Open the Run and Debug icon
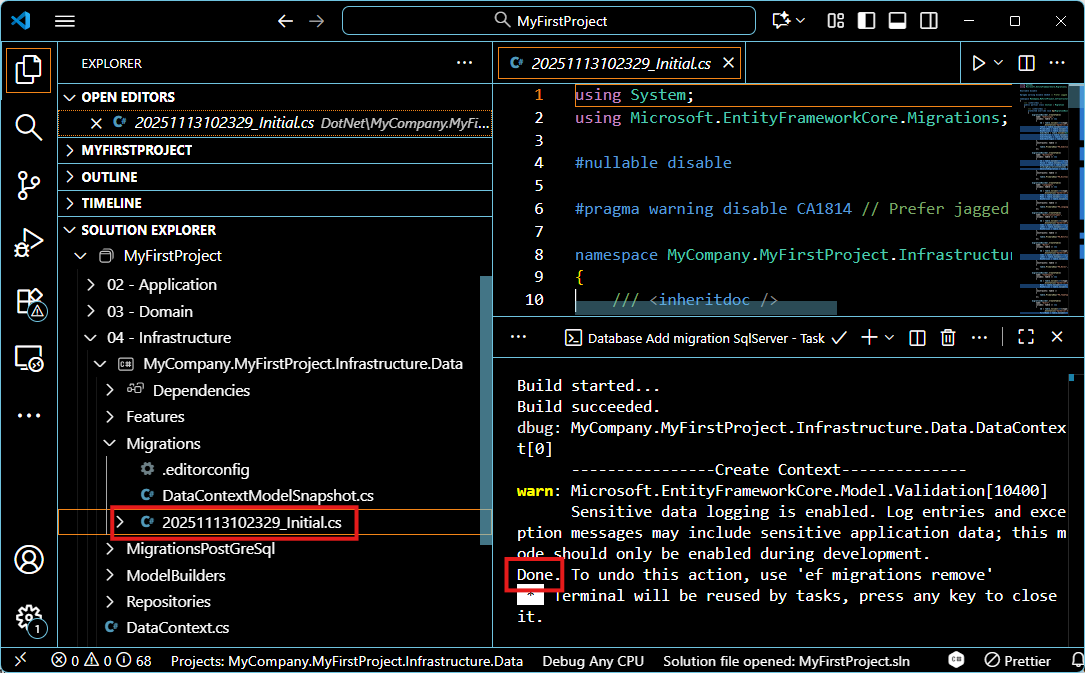Screen dimensions: 1085x673 pos(28,242)
